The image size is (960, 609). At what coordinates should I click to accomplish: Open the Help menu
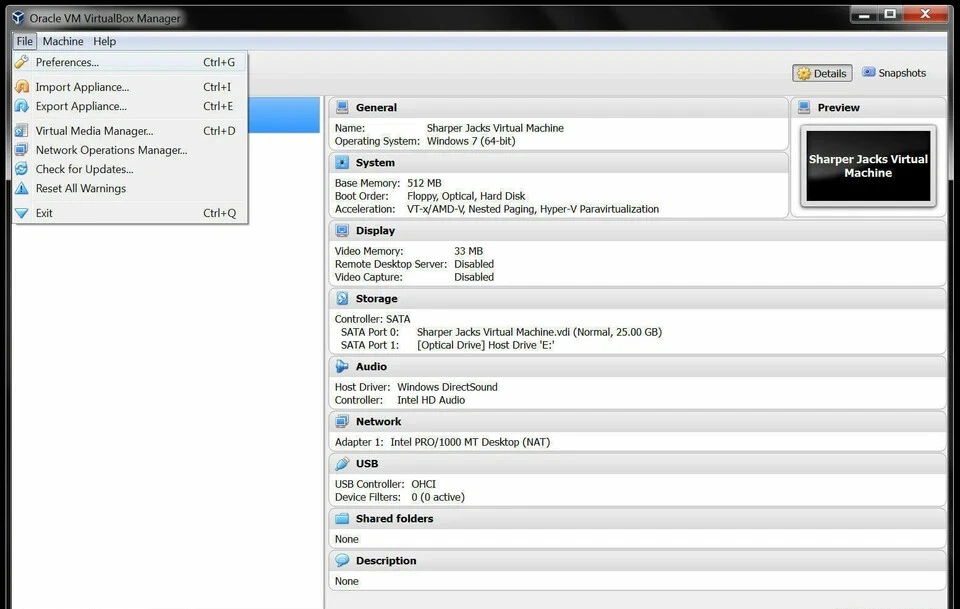tap(103, 41)
